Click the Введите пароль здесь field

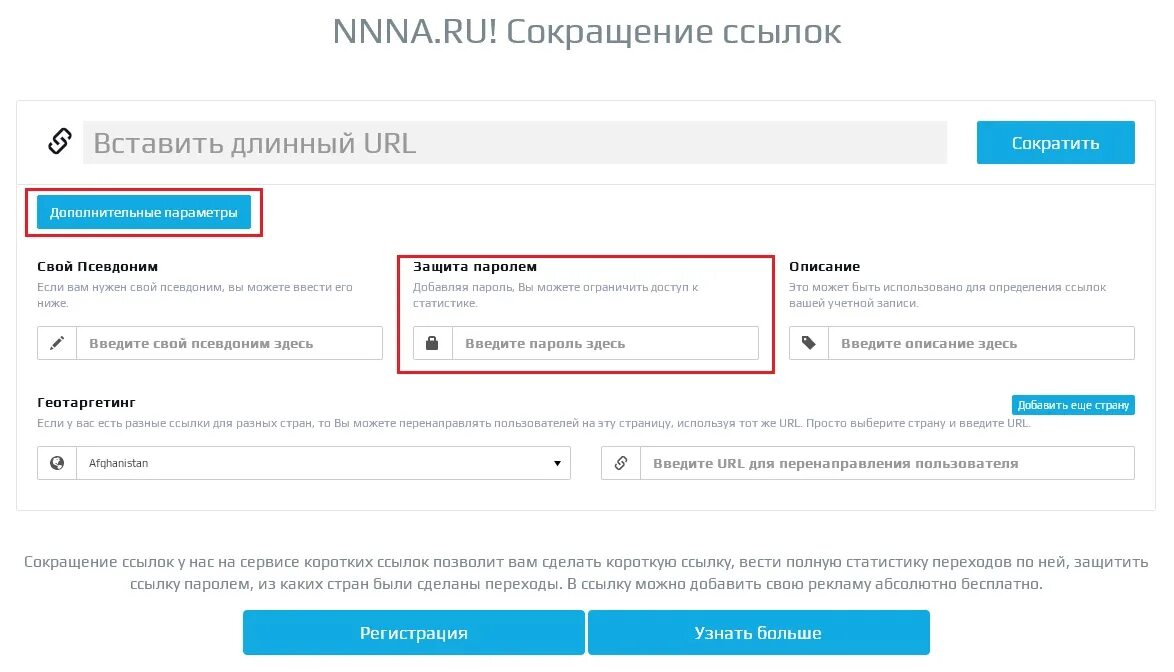click(x=605, y=343)
